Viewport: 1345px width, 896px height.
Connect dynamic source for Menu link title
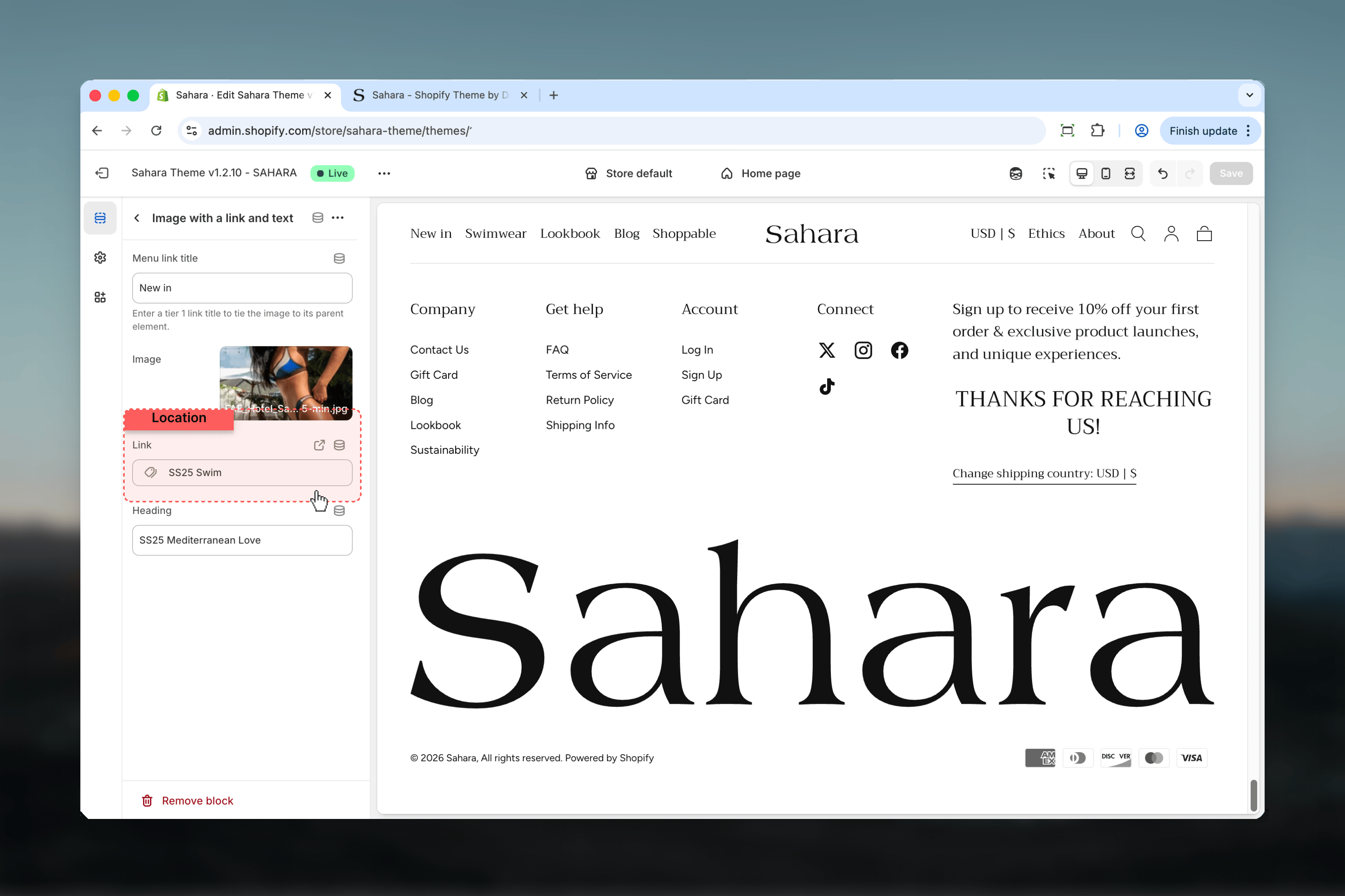pos(339,258)
